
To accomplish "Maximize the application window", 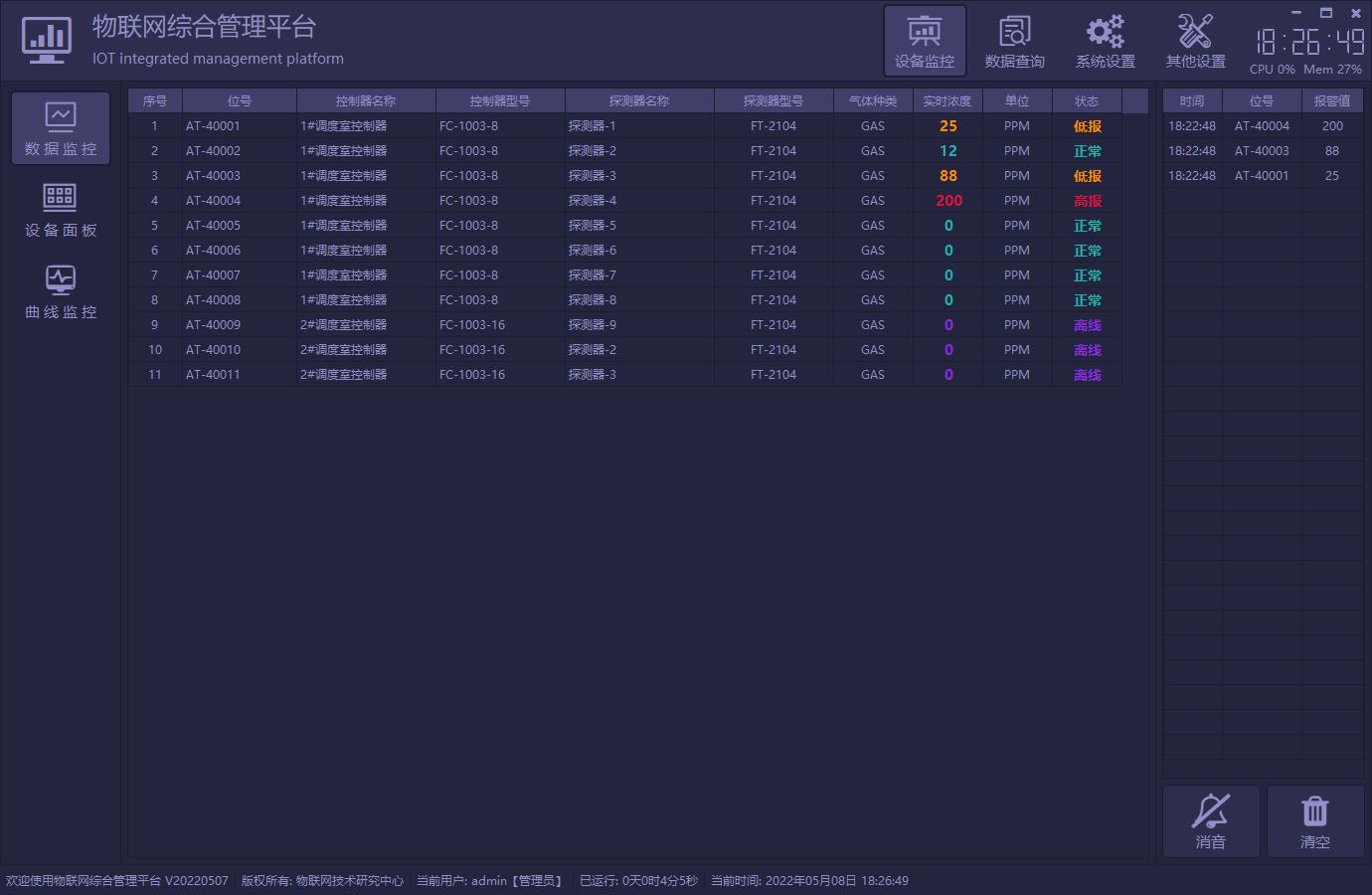I will [1325, 13].
